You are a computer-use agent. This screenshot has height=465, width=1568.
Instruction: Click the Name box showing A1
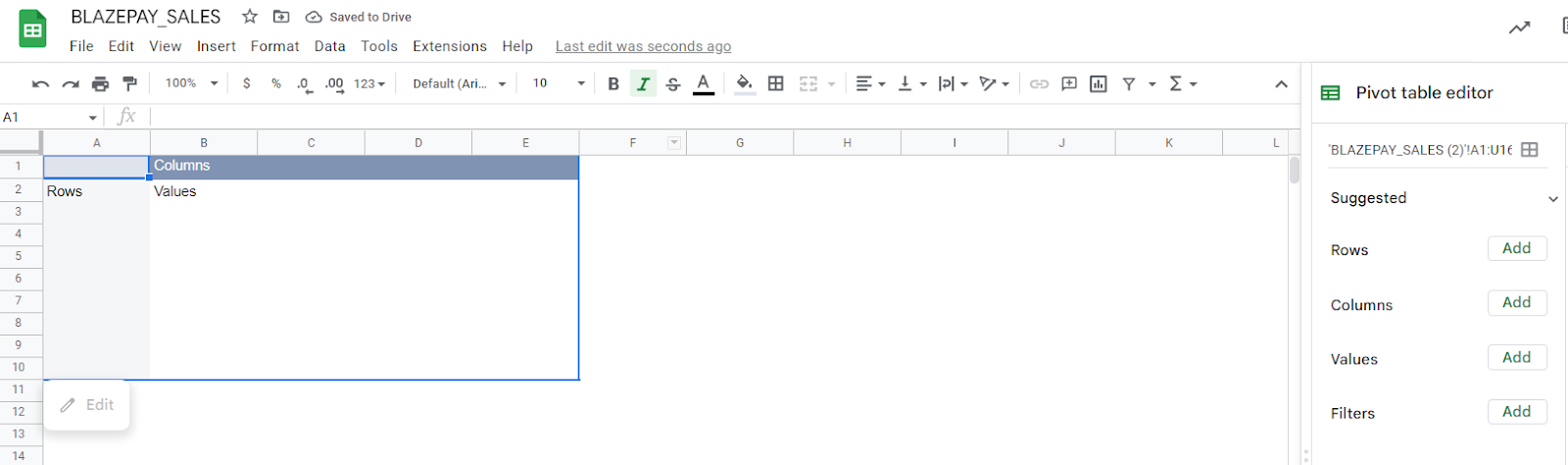click(x=51, y=117)
